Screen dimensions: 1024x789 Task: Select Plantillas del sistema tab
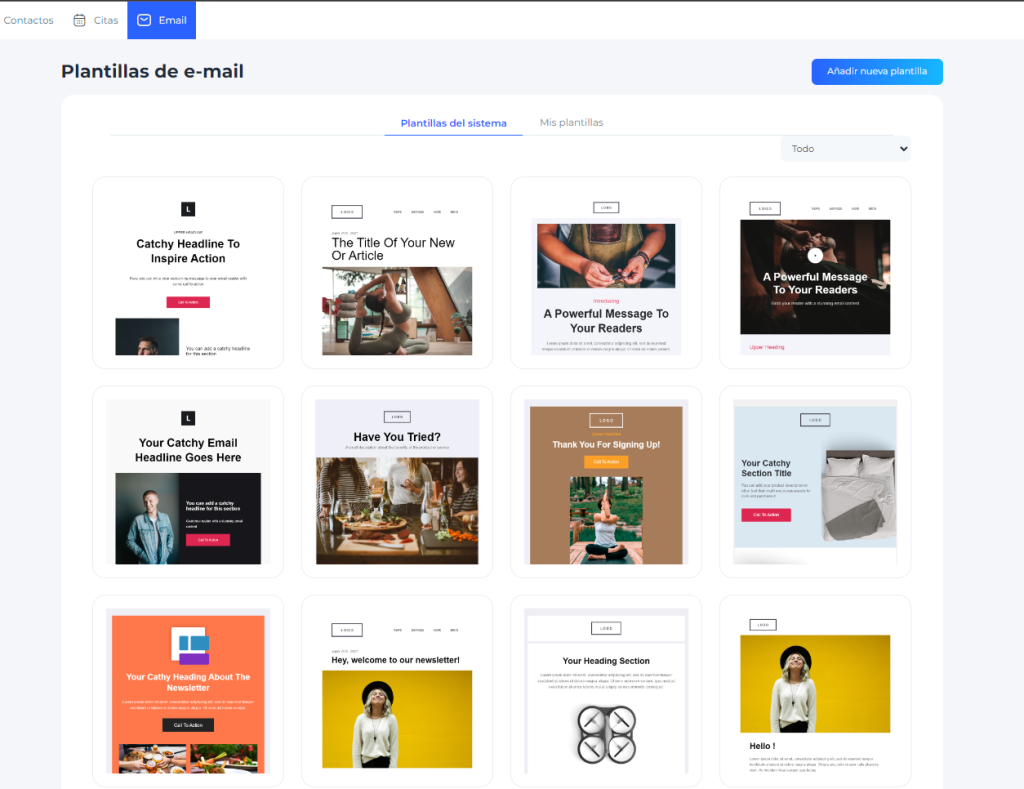pyautogui.click(x=453, y=123)
